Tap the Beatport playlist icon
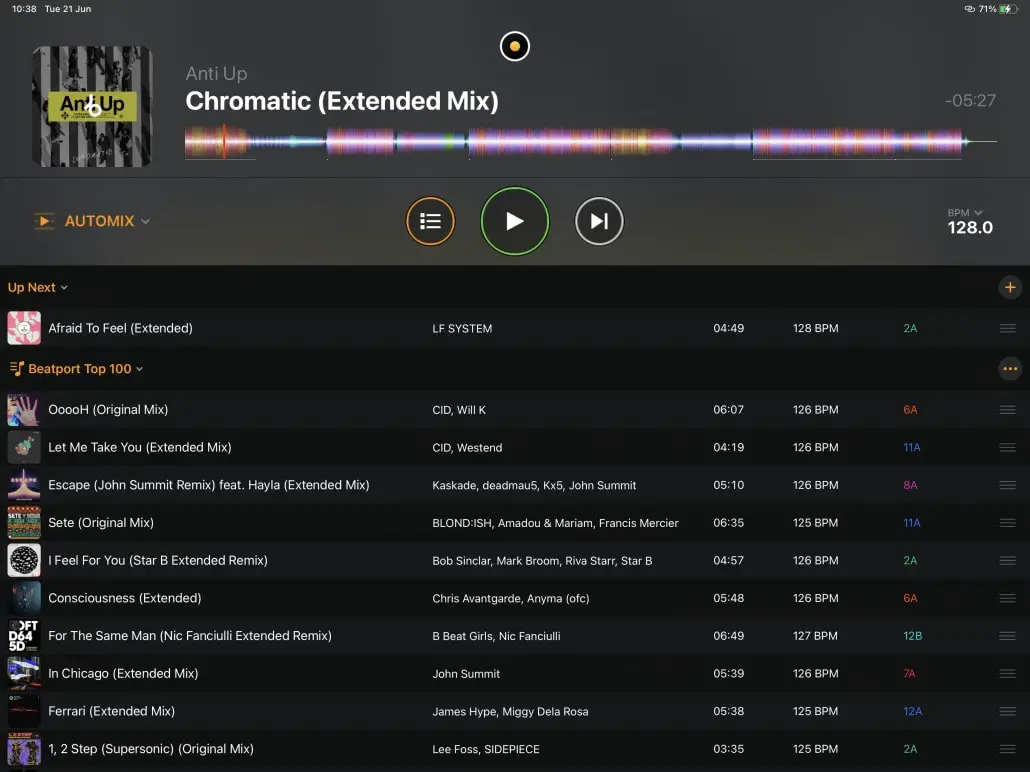The height and width of the screenshot is (772, 1030). click(16, 369)
